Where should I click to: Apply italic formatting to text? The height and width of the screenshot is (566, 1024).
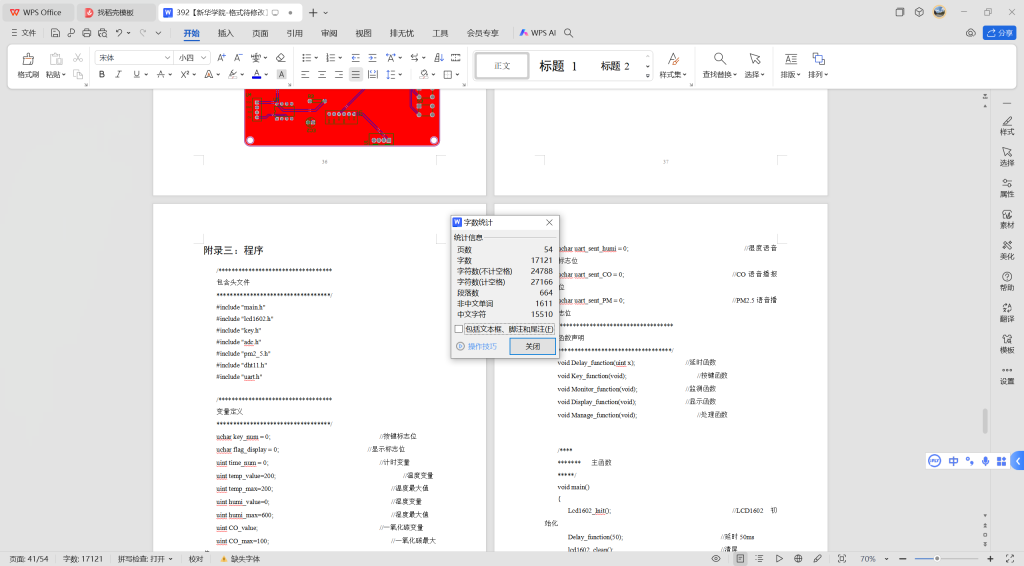[118, 75]
